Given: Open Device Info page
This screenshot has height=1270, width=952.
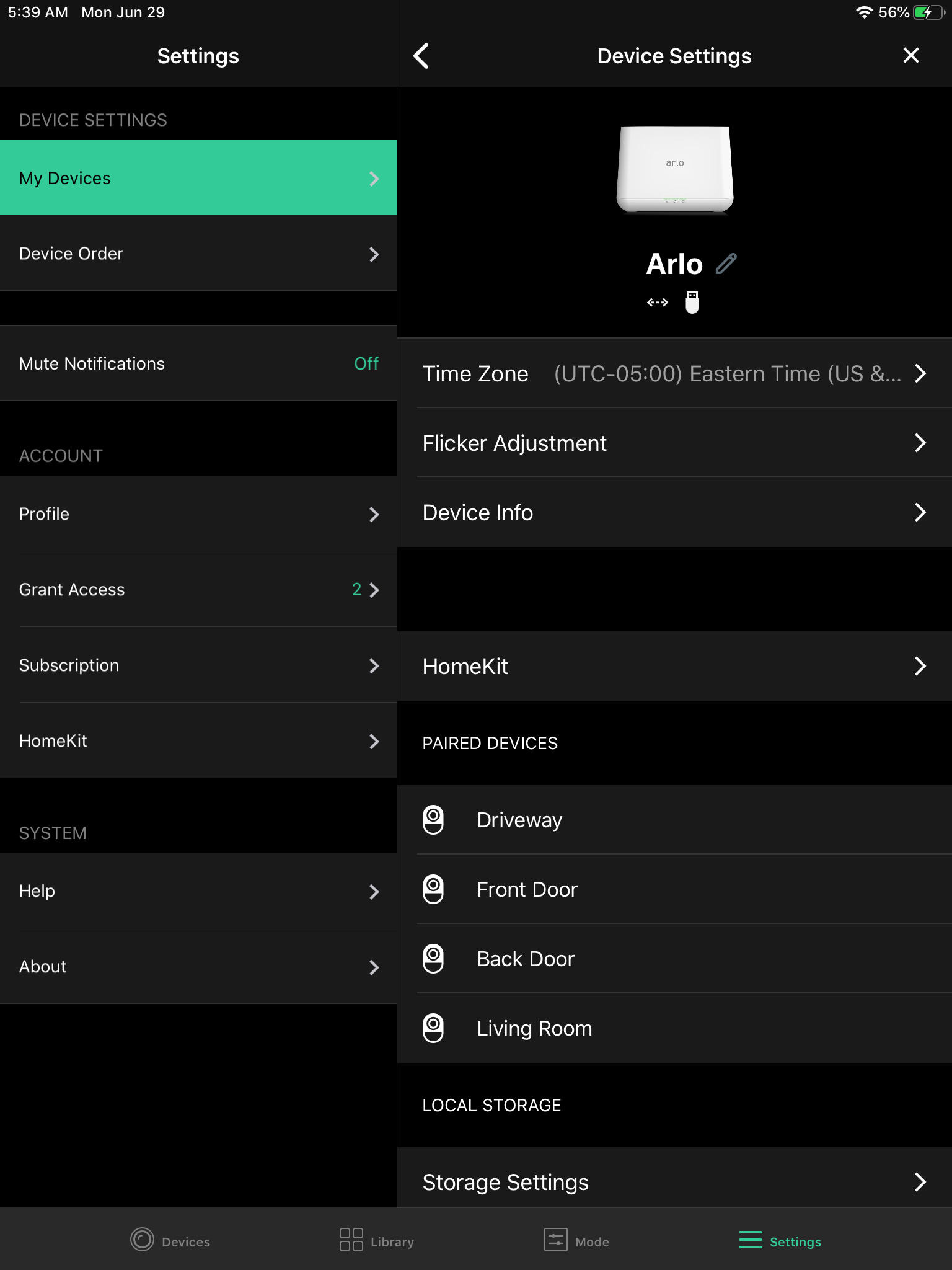Looking at the screenshot, I should coord(674,512).
